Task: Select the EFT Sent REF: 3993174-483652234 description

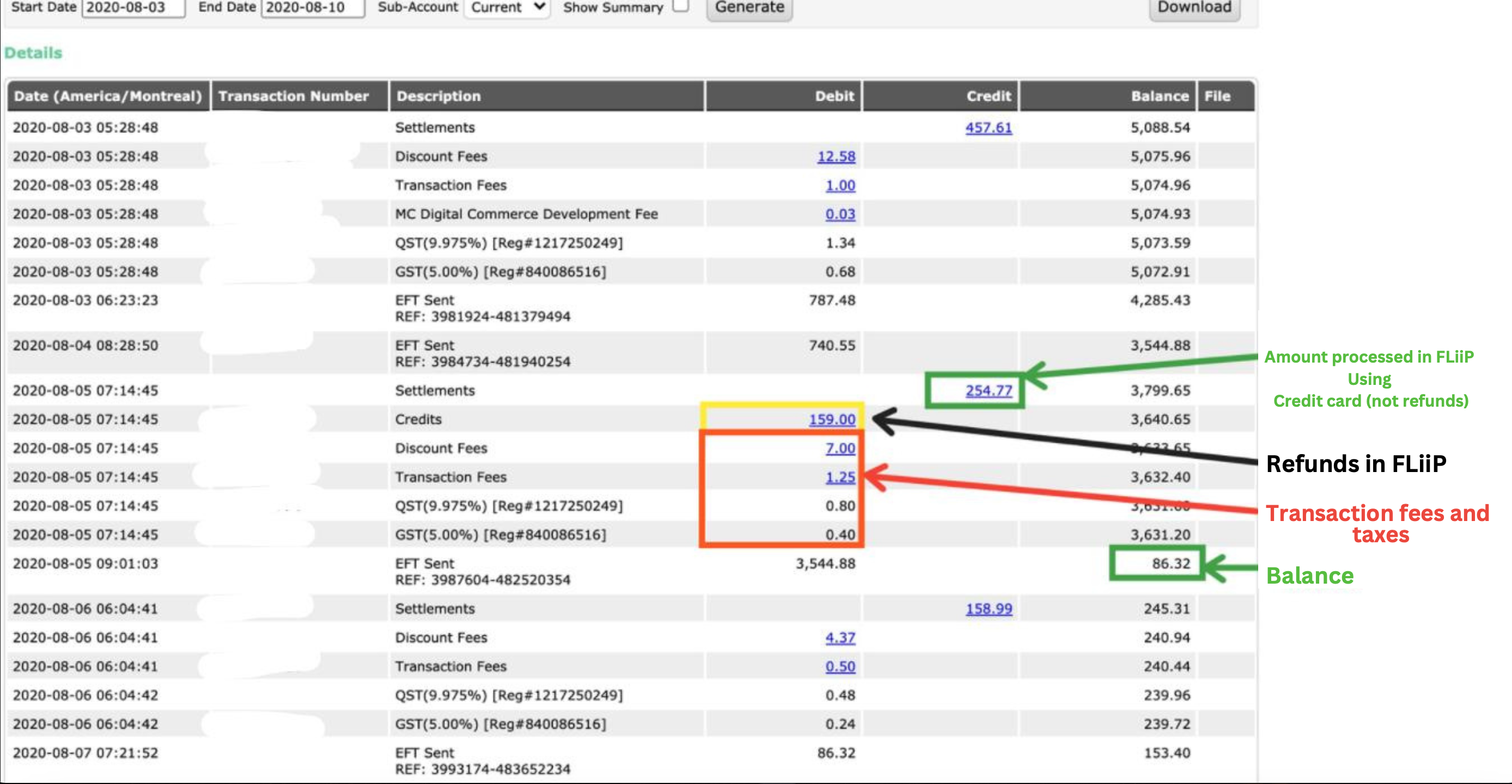Action: [x=483, y=761]
